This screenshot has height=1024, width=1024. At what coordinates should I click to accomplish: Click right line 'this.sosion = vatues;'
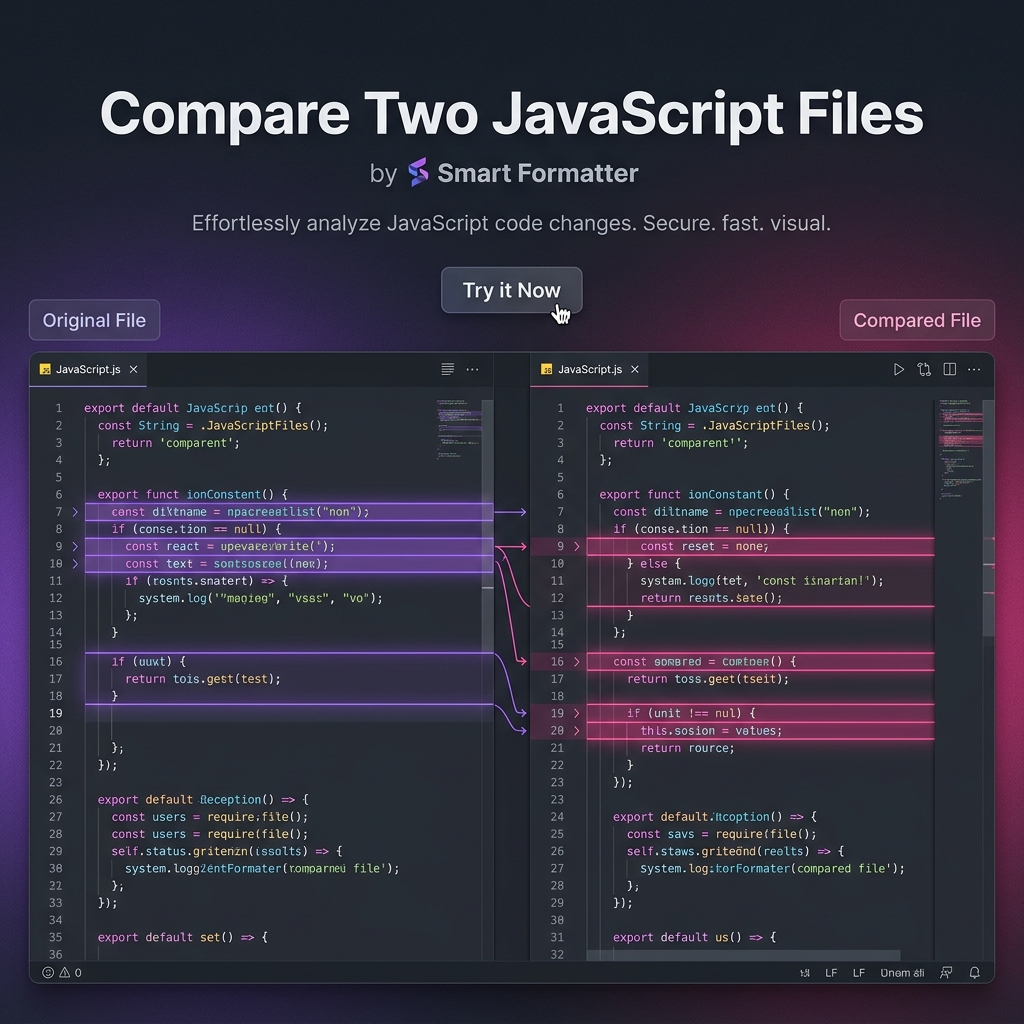pyautogui.click(x=760, y=731)
